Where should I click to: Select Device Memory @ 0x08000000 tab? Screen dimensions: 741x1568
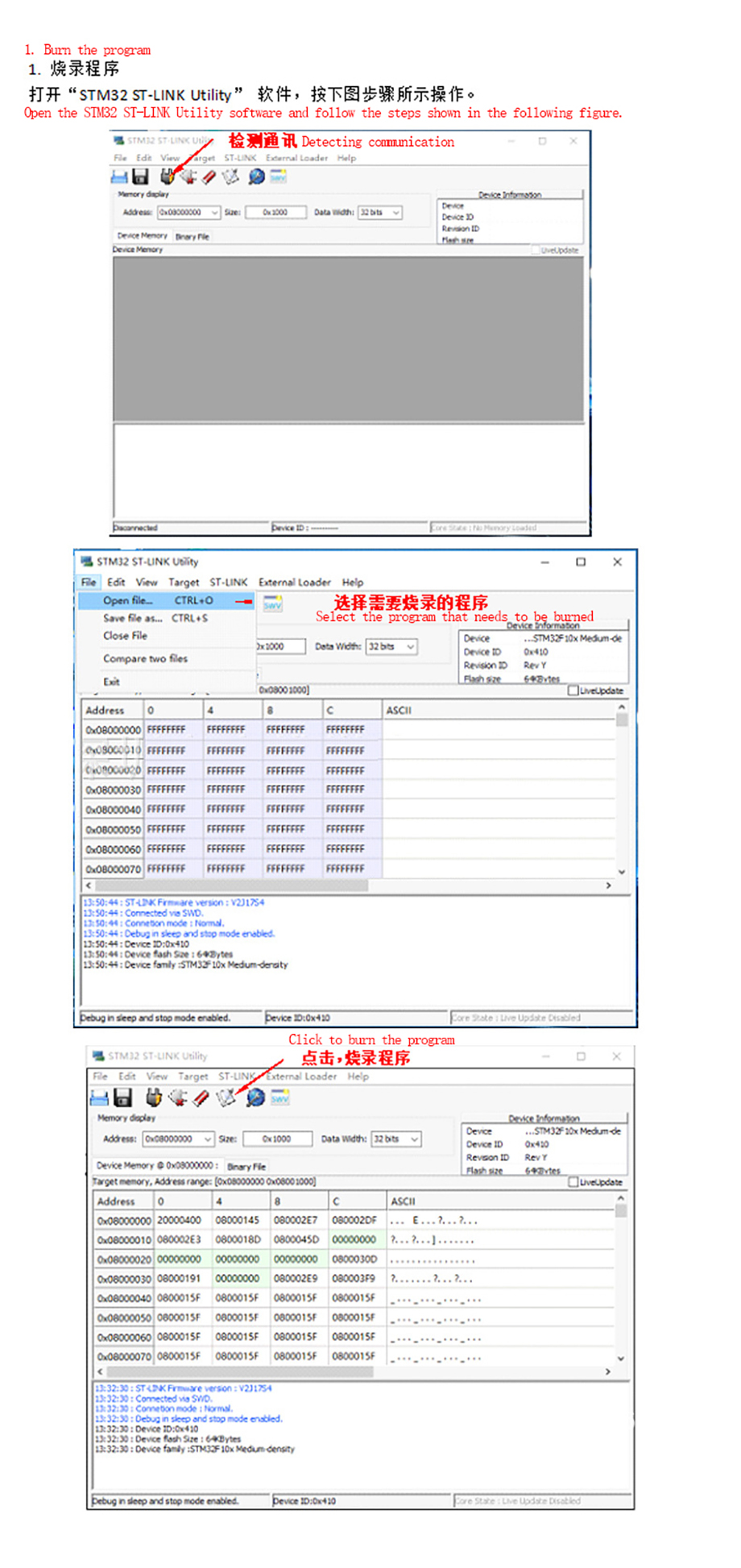pos(157,1165)
